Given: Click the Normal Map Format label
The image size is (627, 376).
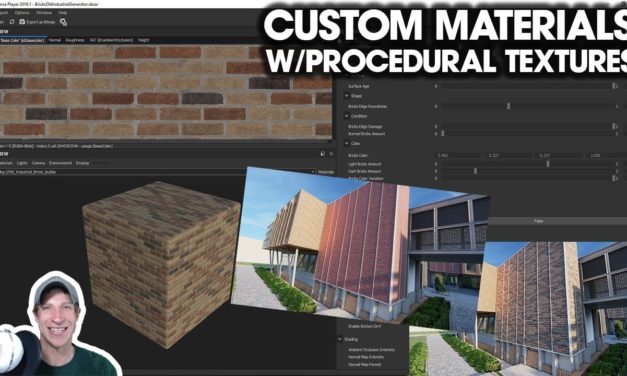Looking at the screenshot, I should coord(364,365).
